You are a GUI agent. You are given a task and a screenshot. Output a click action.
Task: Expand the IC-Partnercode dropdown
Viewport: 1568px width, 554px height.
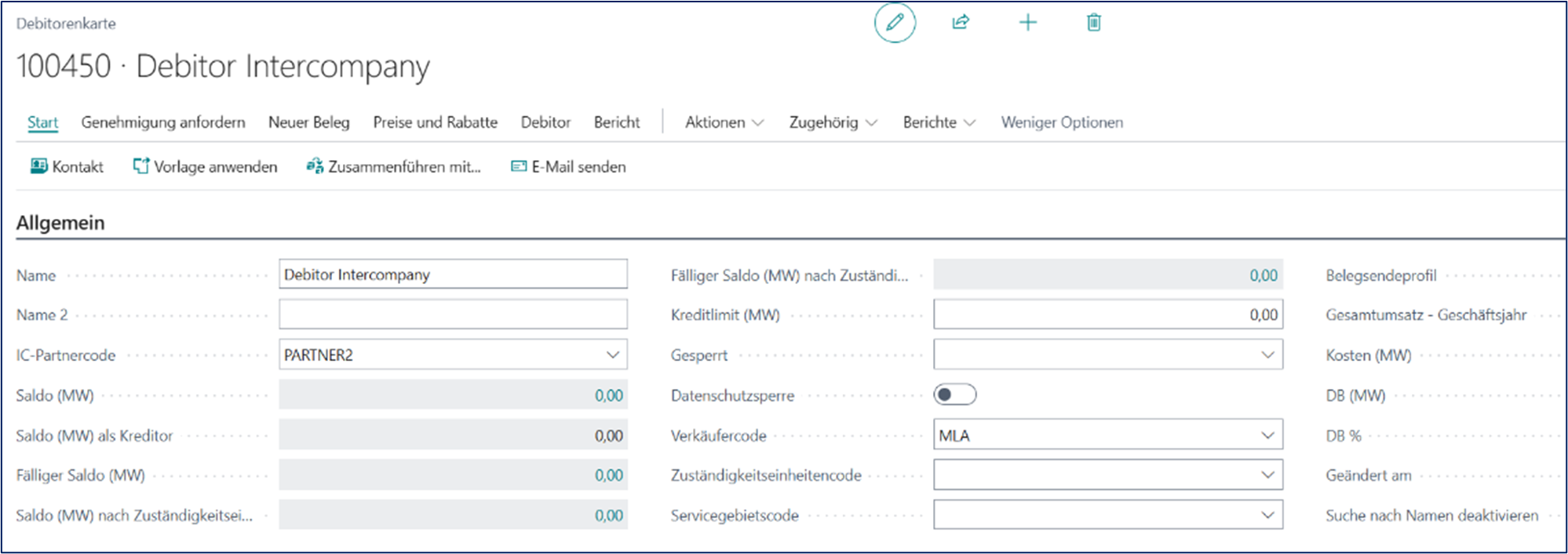[x=612, y=355]
